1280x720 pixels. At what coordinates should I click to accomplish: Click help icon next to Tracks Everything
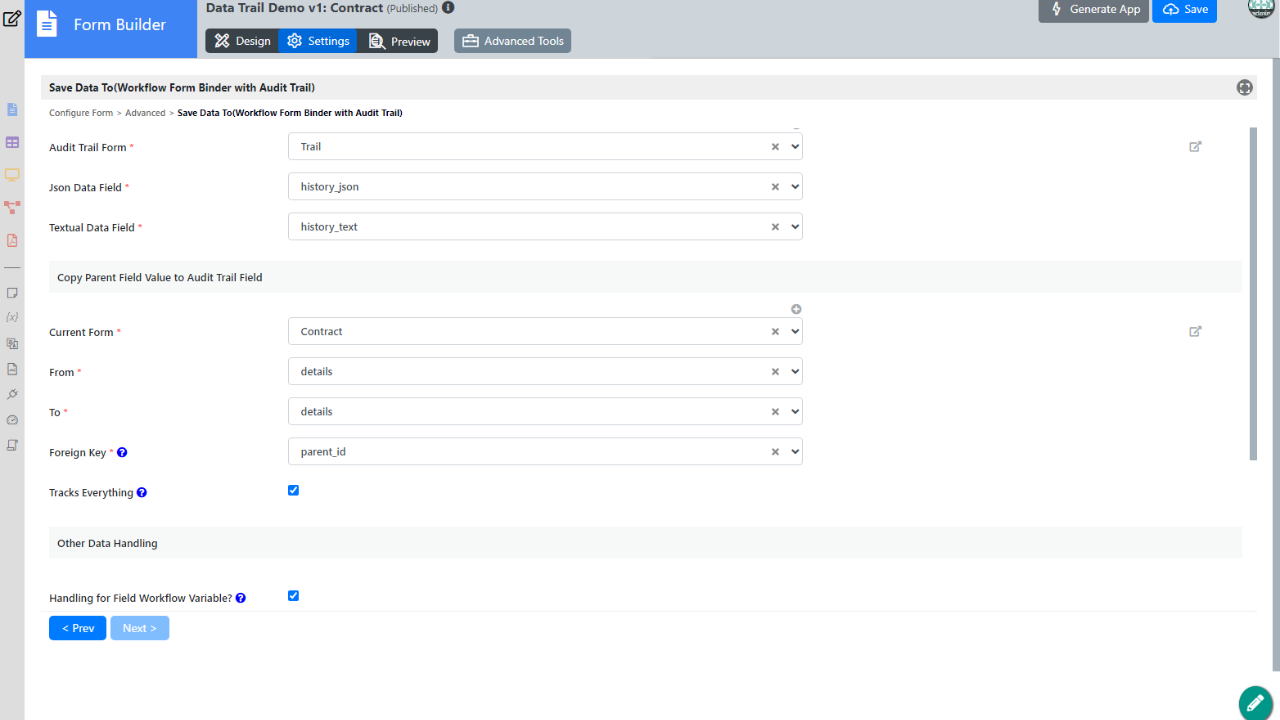tap(142, 493)
